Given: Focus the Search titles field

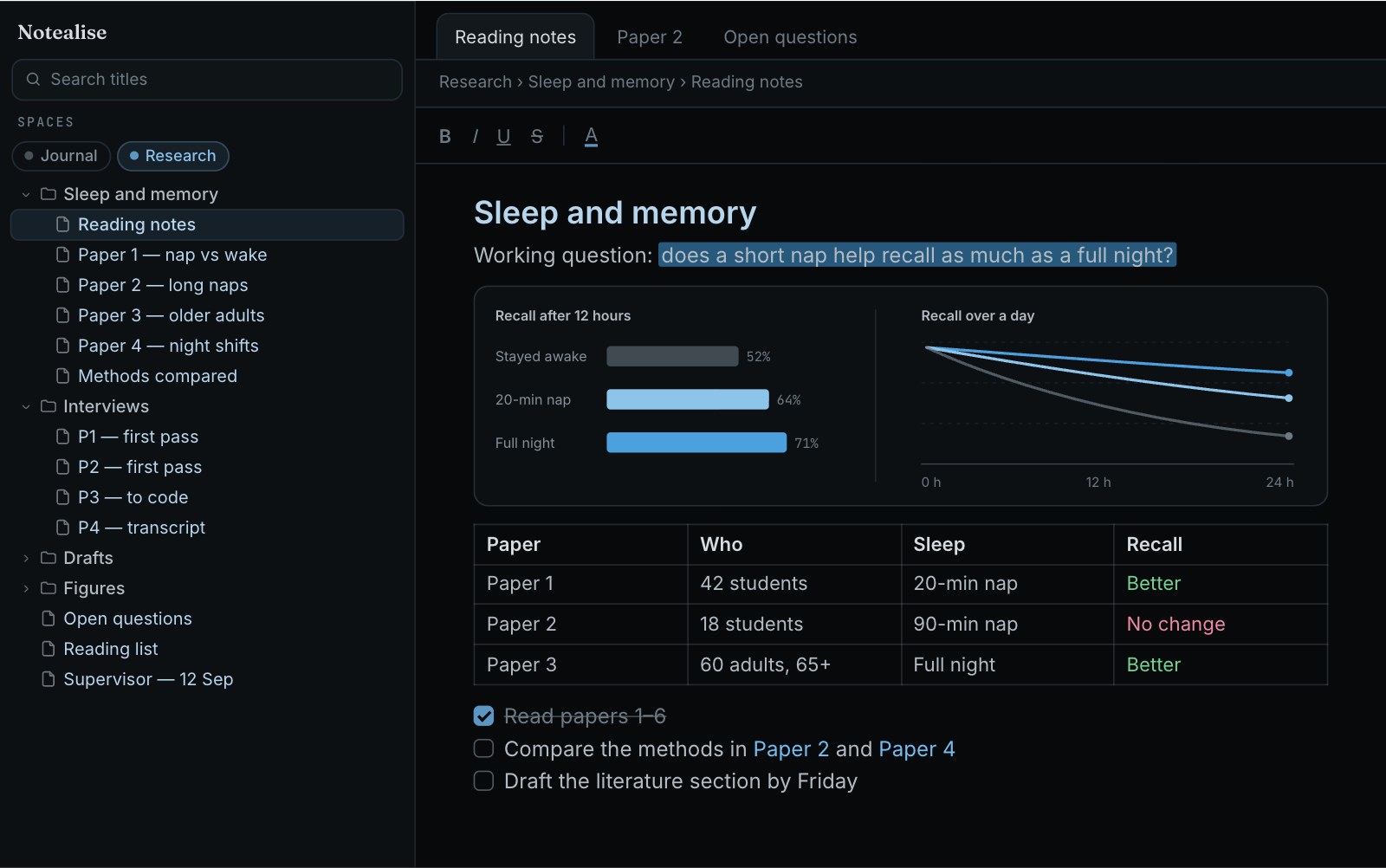Looking at the screenshot, I should coord(207,80).
